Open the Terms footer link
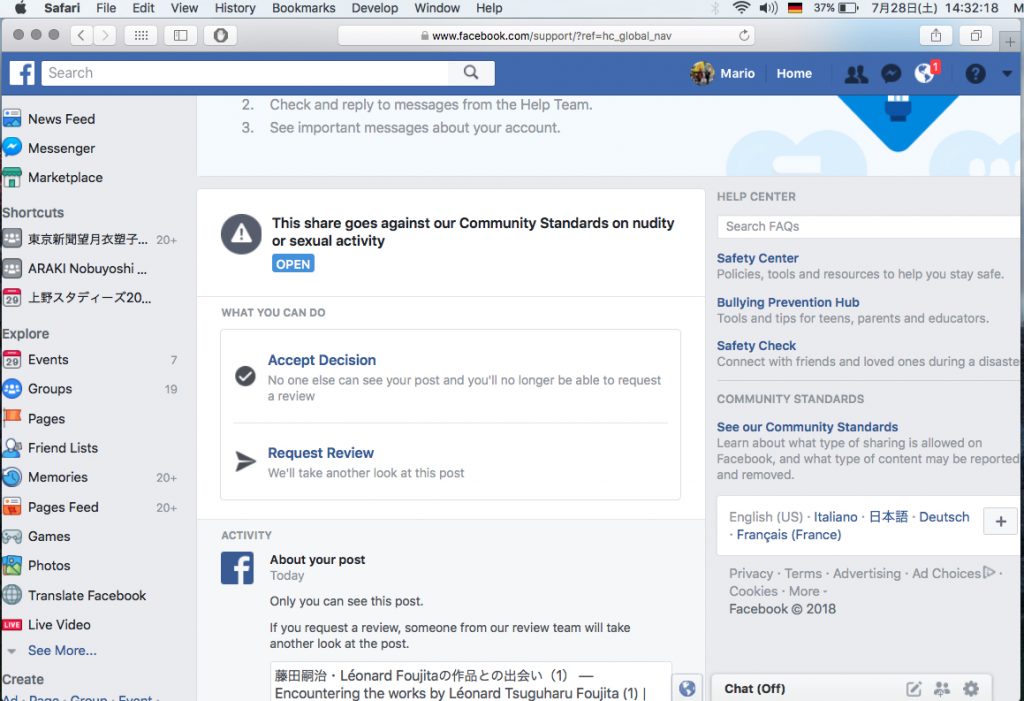 (803, 574)
